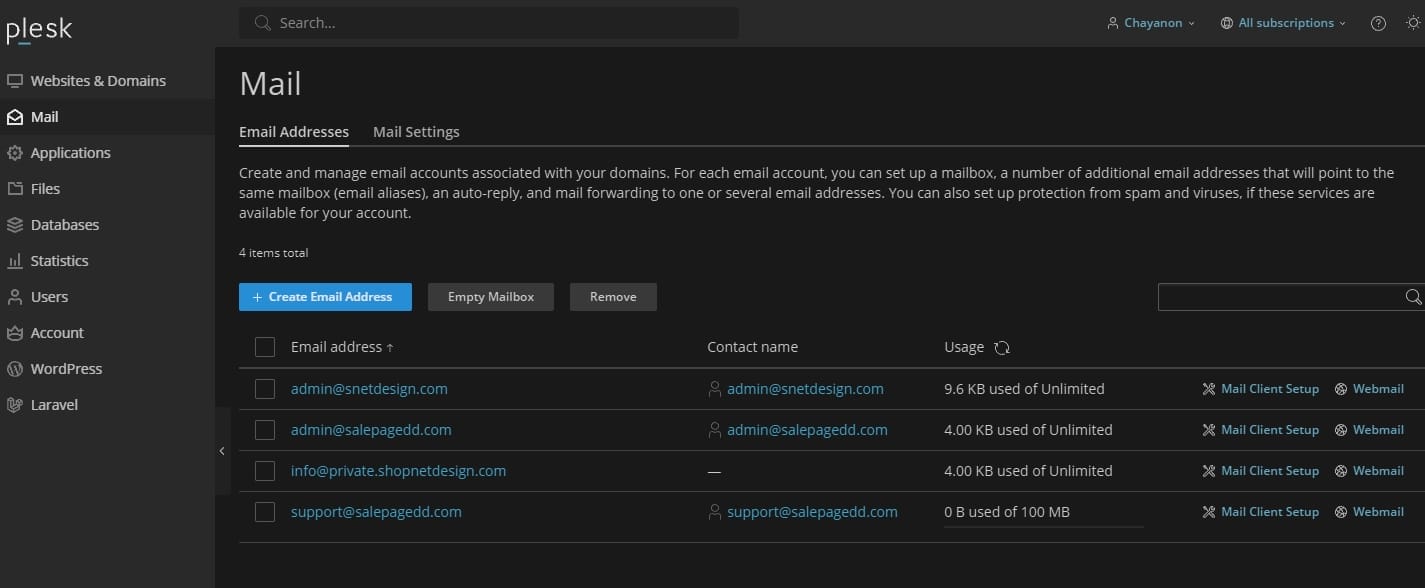Open the Statistics menu item
Screen dimensions: 1425x588
coord(107,261)
